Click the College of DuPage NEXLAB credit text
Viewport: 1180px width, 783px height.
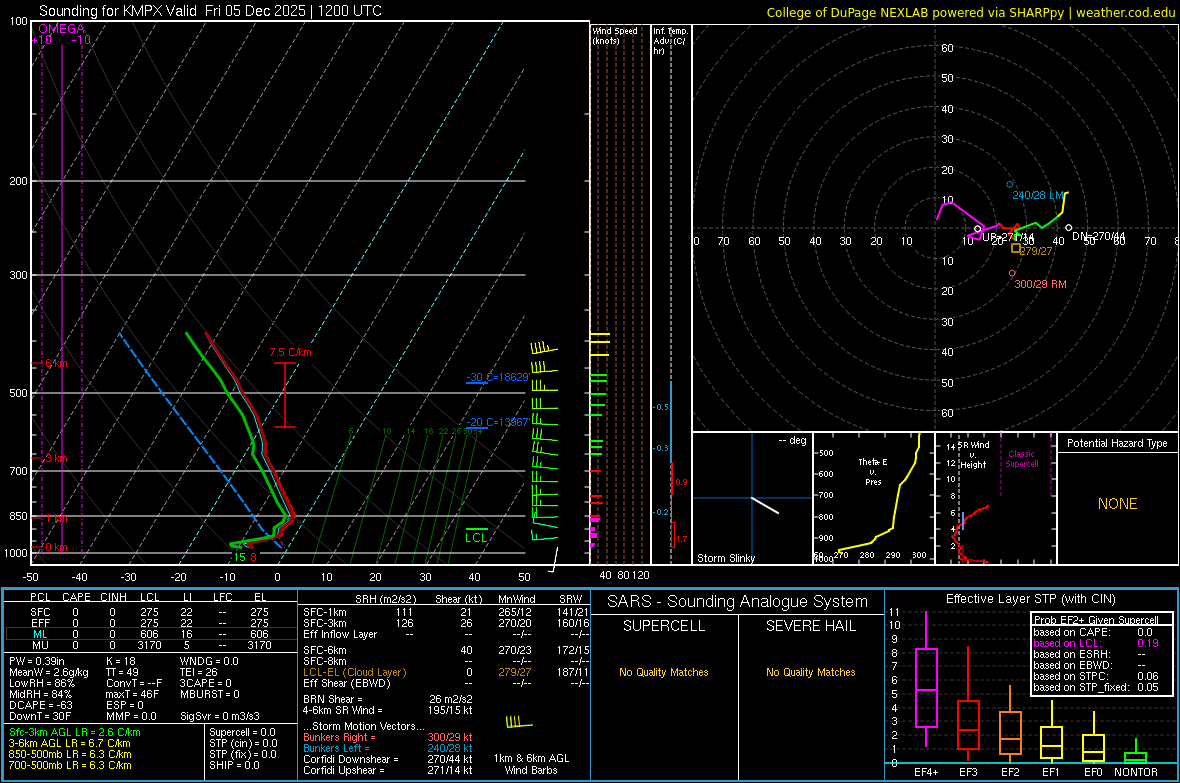coord(971,12)
